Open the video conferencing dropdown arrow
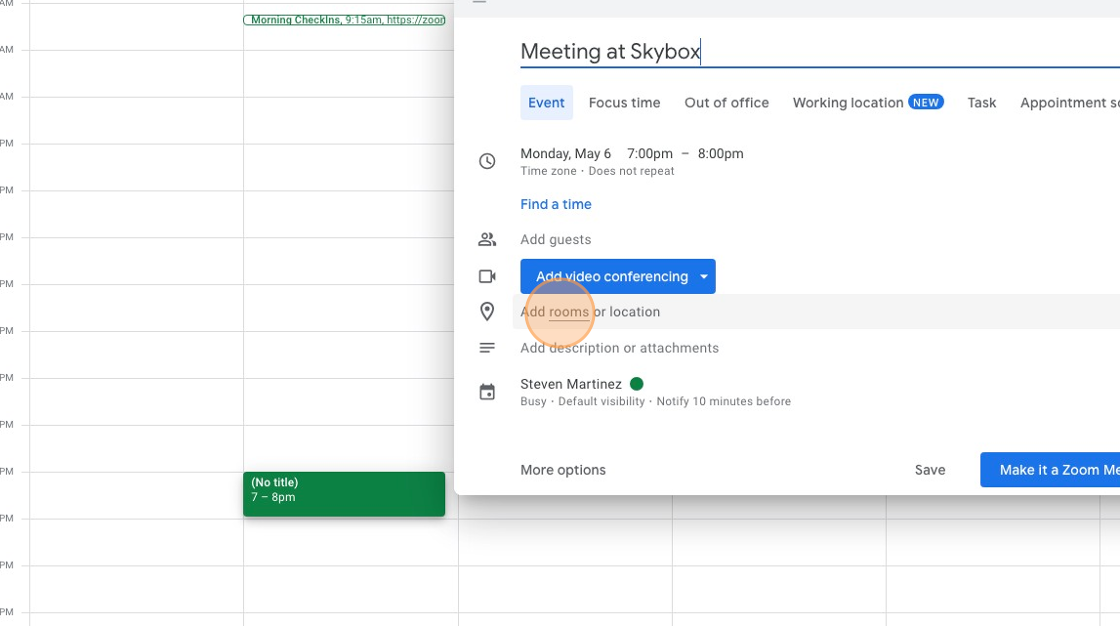This screenshot has height=626, width=1120. [704, 277]
